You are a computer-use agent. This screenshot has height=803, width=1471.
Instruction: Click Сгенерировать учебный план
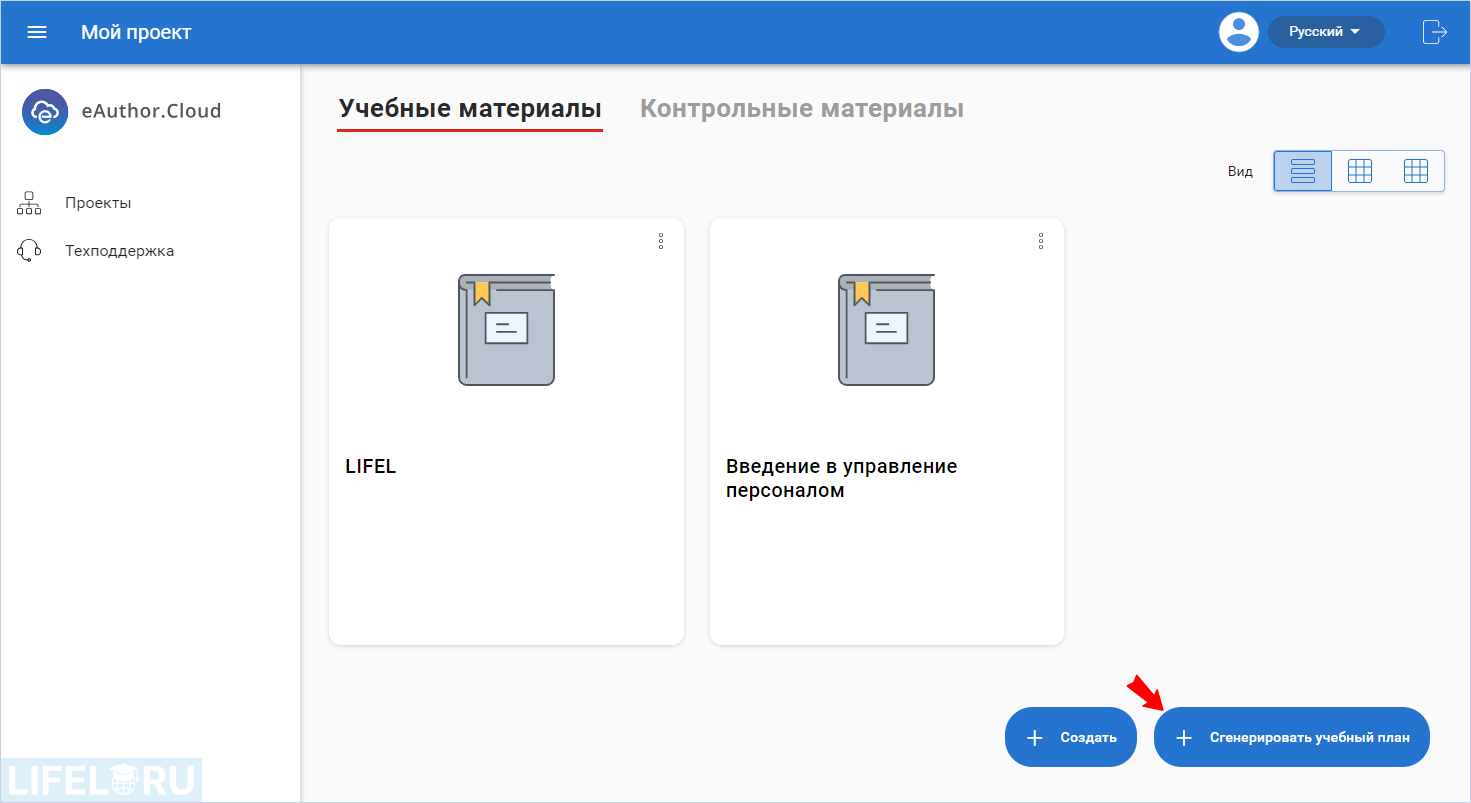(1291, 736)
